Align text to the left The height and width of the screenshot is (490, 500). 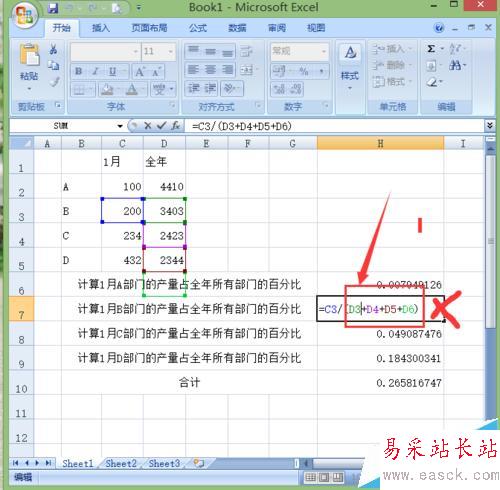193,70
